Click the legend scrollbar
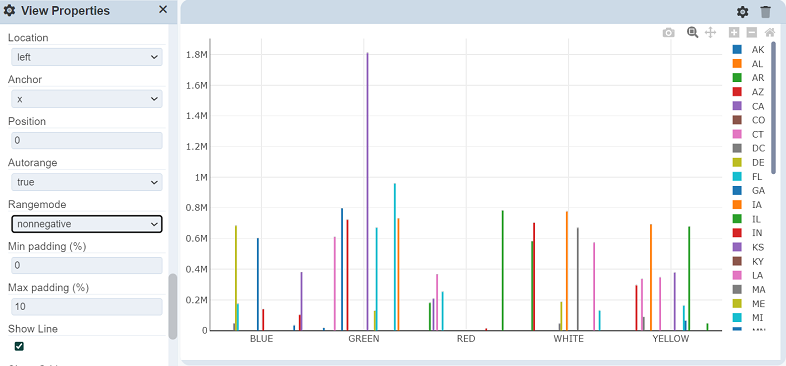 click(773, 108)
